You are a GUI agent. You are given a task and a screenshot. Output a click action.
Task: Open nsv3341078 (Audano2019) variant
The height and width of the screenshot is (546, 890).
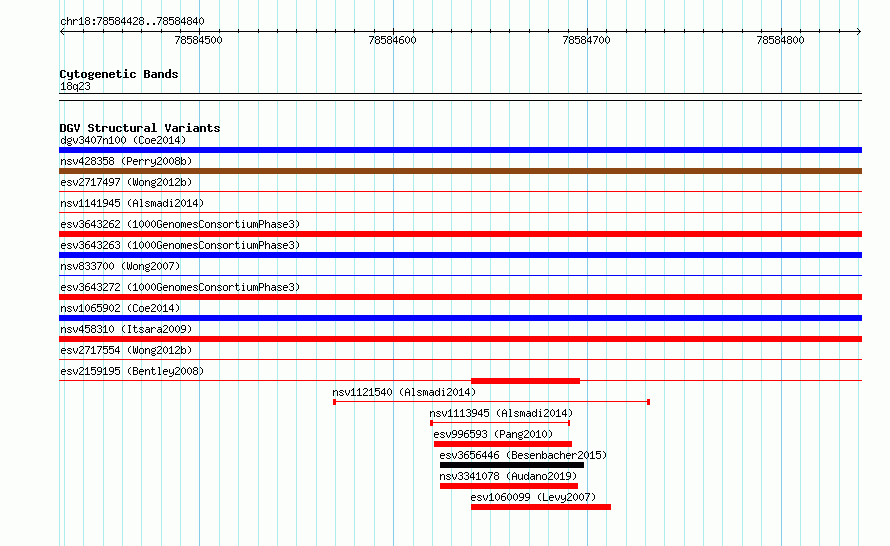[508, 476]
